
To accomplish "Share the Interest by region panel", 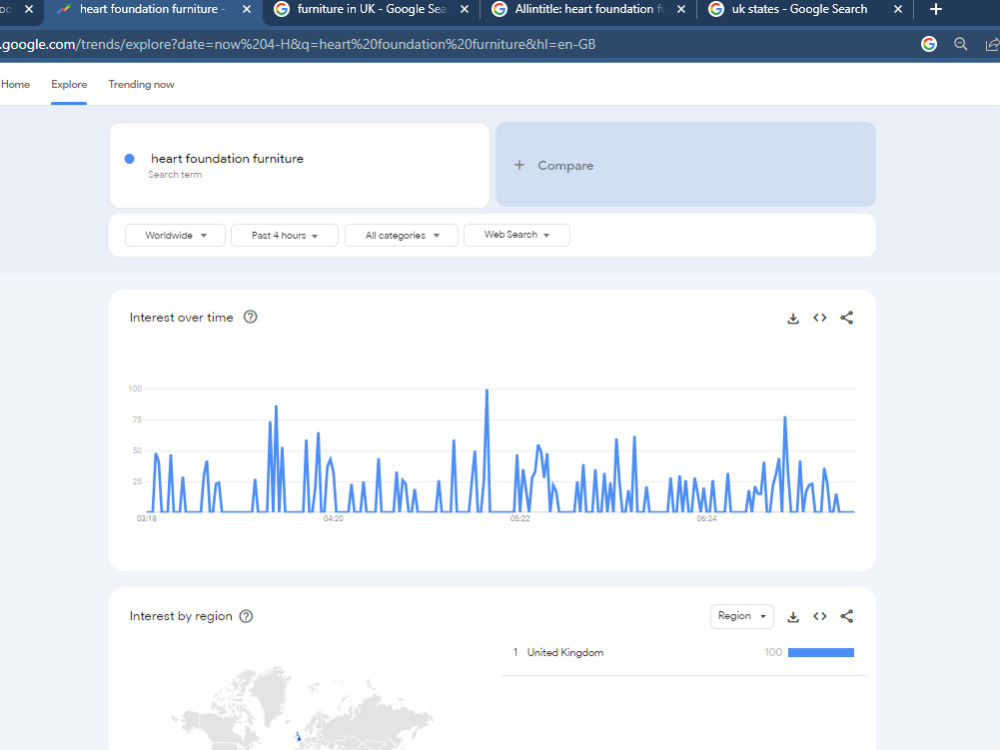I will coord(846,616).
